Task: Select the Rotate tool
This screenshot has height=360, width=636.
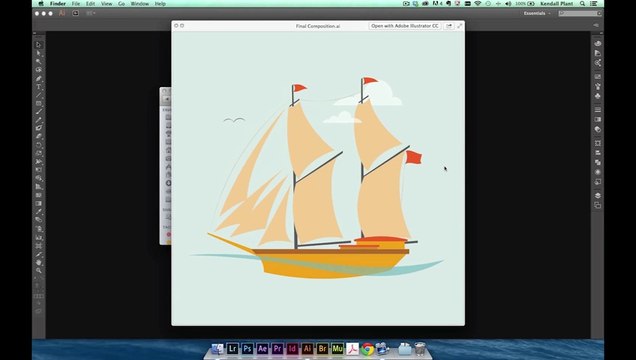Action: [x=39, y=145]
